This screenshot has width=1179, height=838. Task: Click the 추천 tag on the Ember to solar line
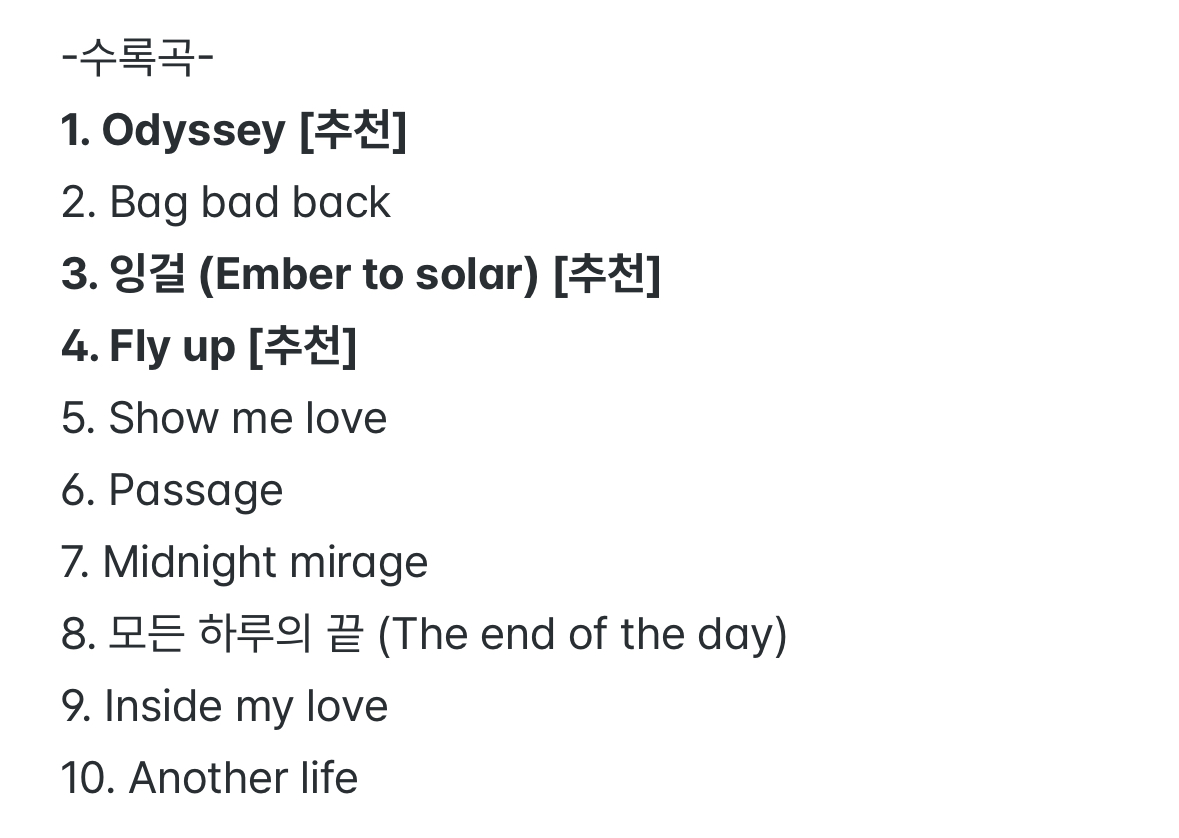(x=607, y=275)
